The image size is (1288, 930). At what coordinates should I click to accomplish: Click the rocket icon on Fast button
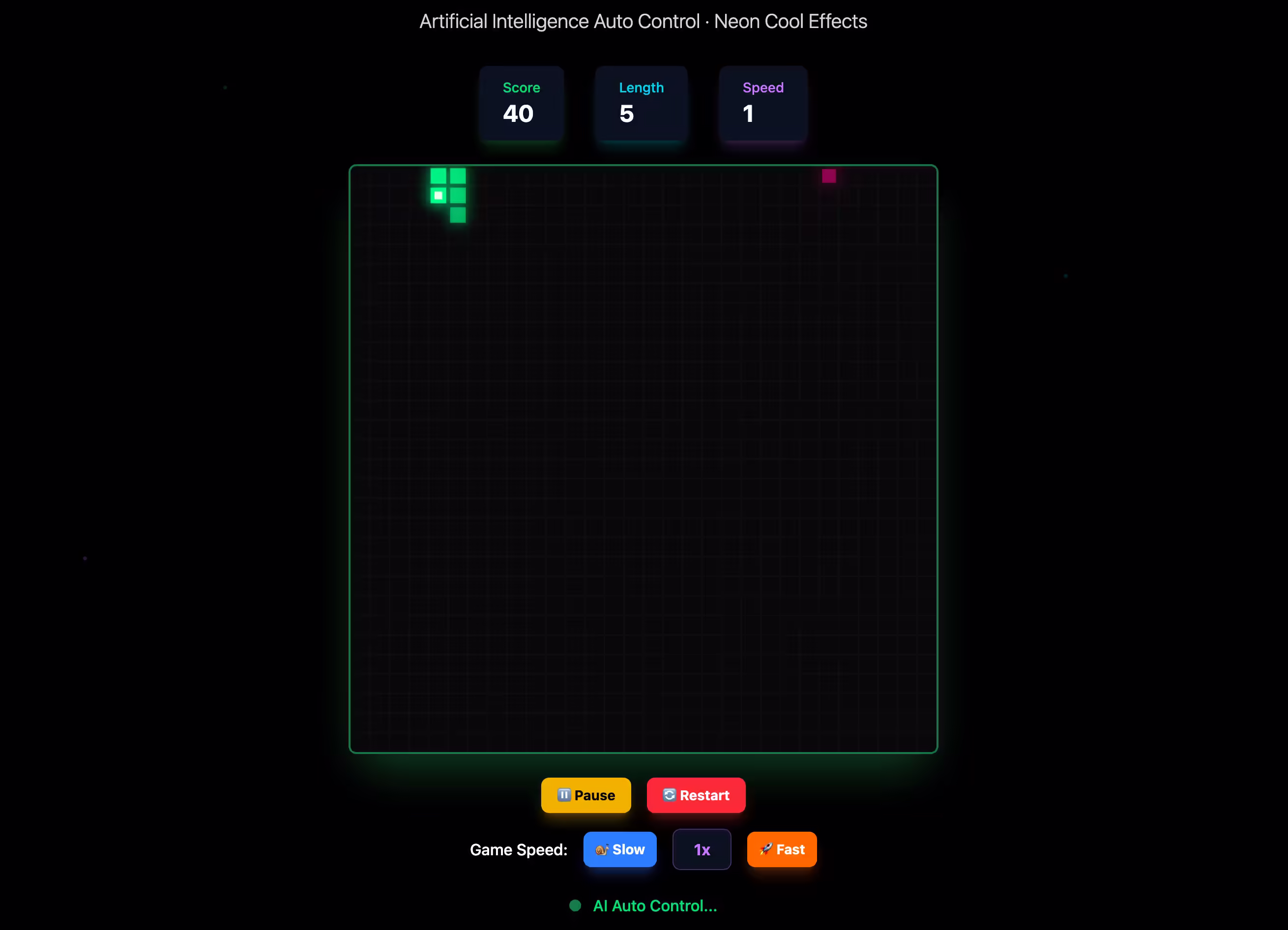tap(765, 849)
